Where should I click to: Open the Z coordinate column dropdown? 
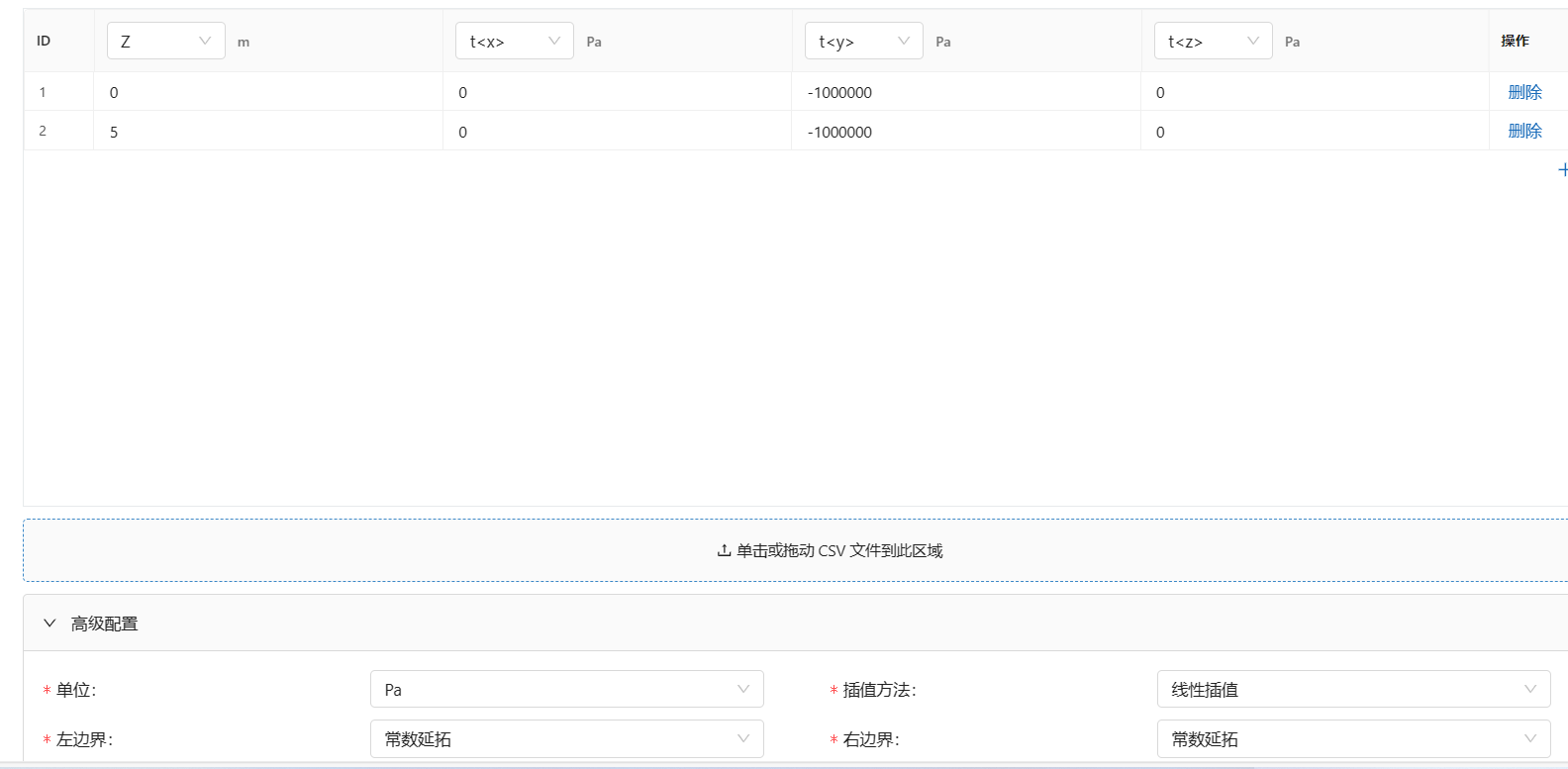pyautogui.click(x=166, y=41)
